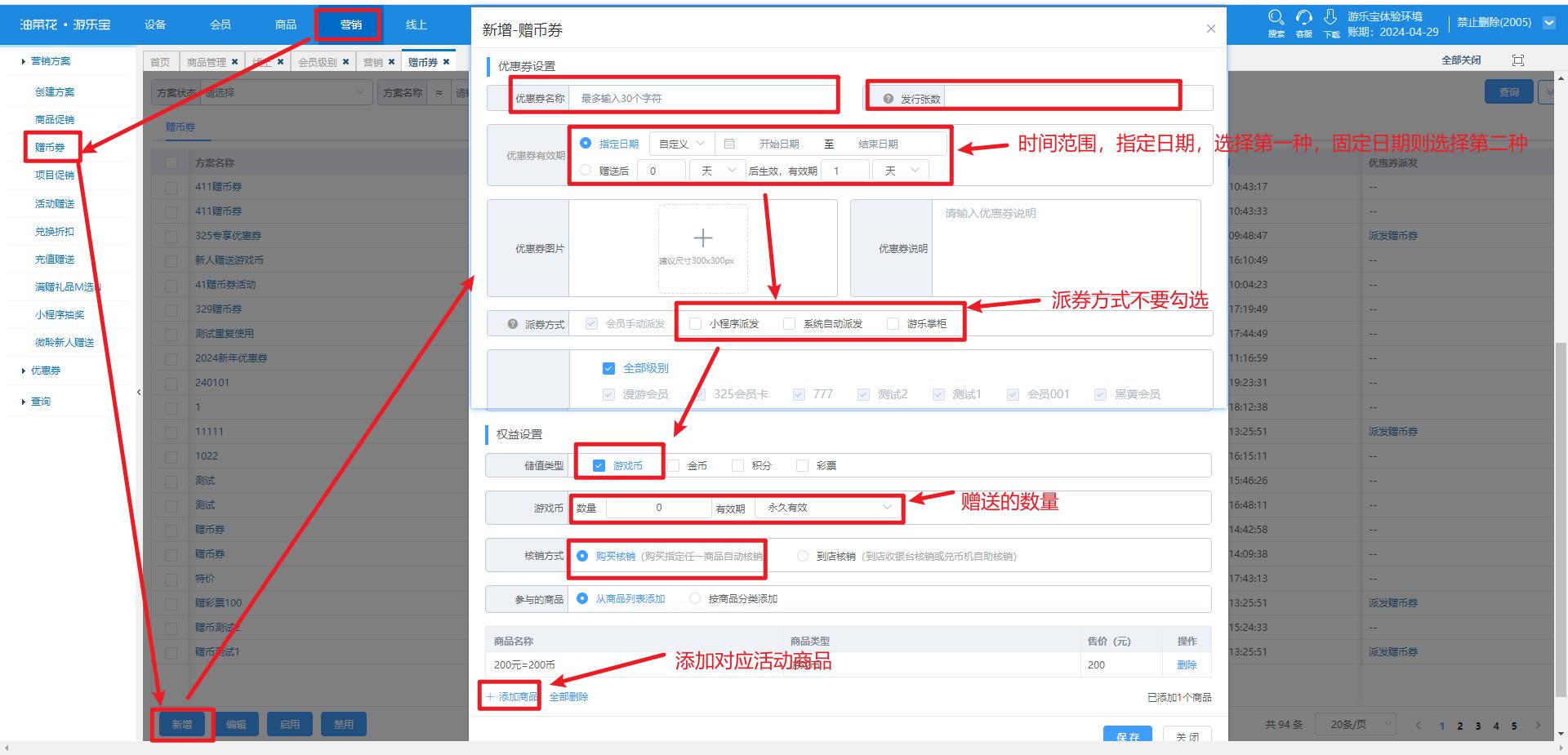Click 全部删除 link
The image size is (1568, 755).
tap(568, 697)
